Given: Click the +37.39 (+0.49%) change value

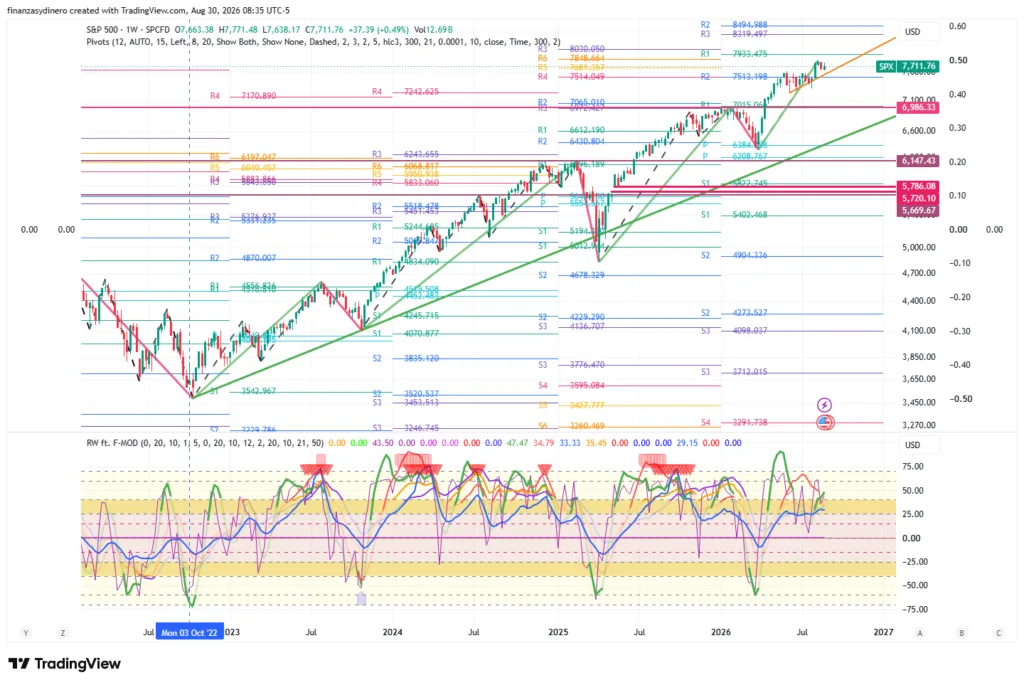Looking at the screenshot, I should coord(378,29).
